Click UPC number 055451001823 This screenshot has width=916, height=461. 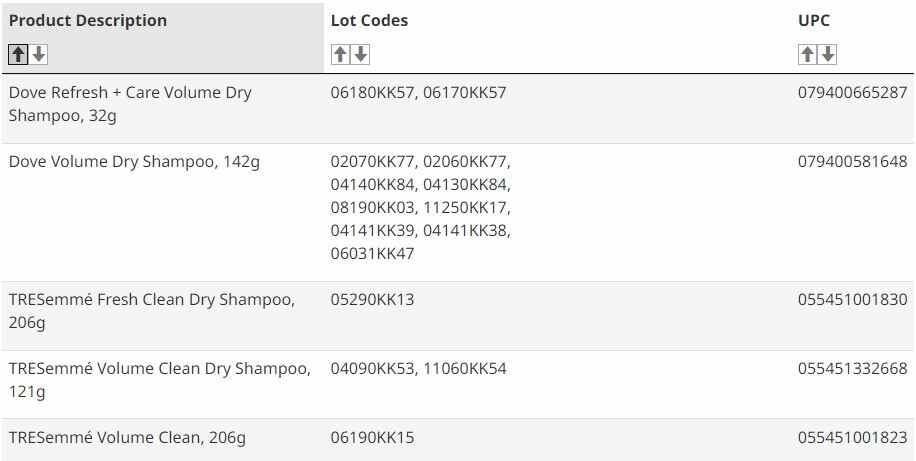pos(852,438)
